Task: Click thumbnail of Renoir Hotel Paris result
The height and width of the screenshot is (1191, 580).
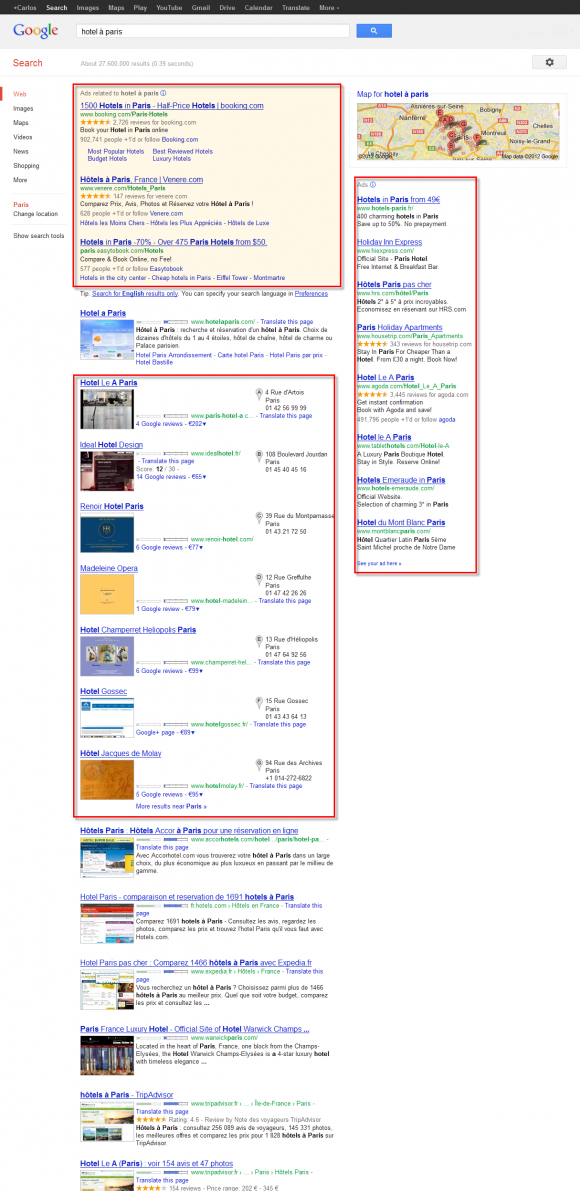Action: pos(107,533)
